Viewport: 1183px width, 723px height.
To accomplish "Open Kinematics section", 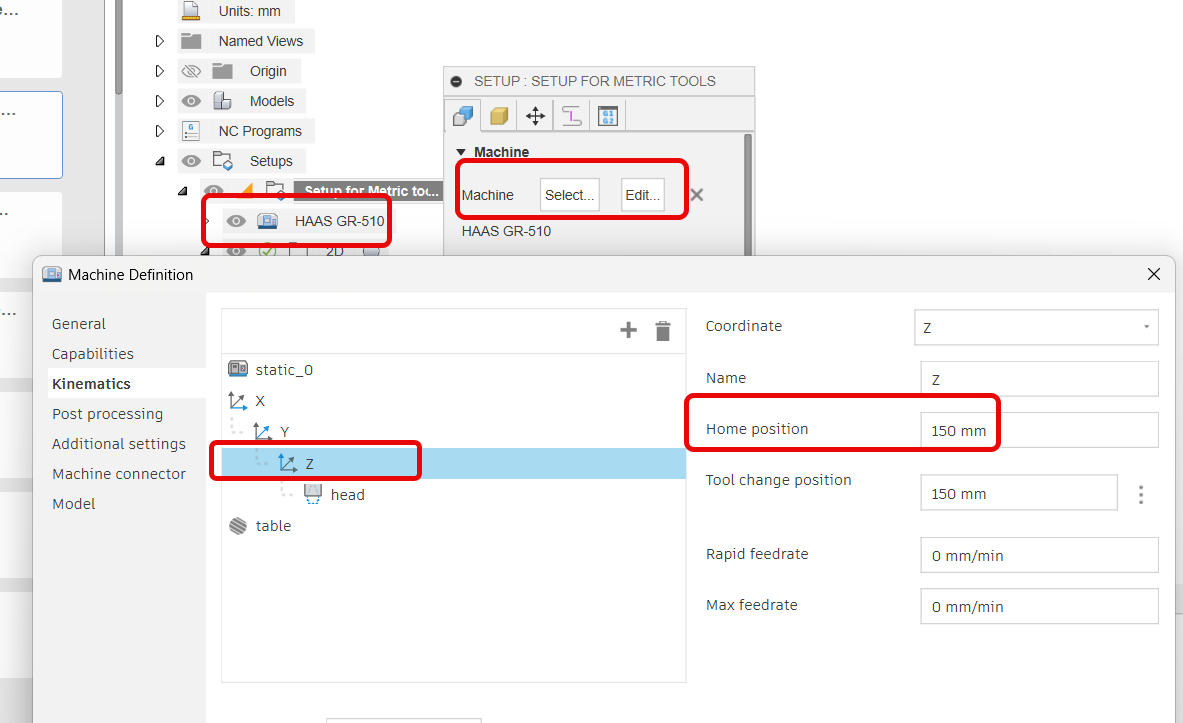I will 91,384.
